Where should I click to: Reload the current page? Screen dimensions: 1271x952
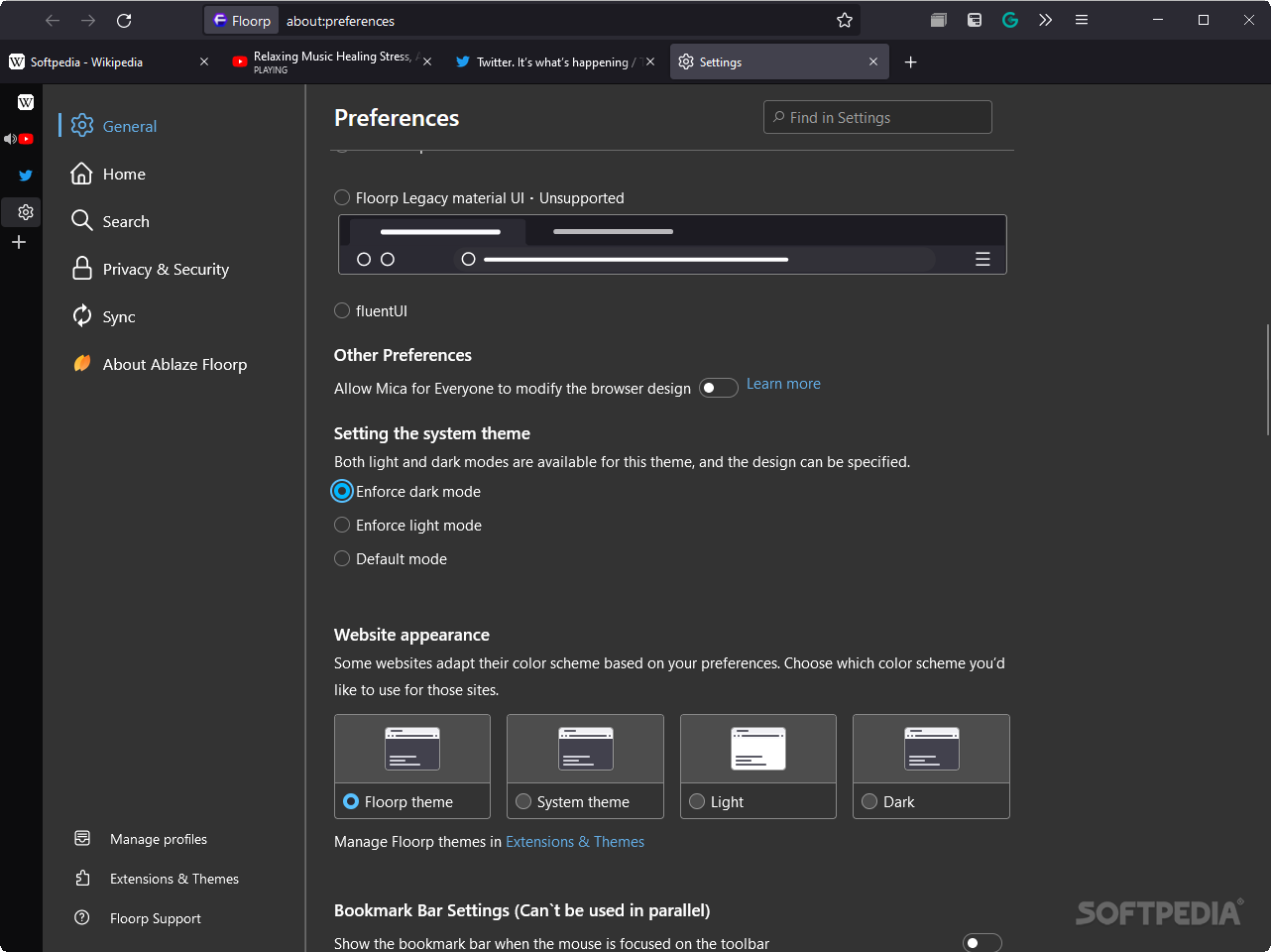(124, 20)
